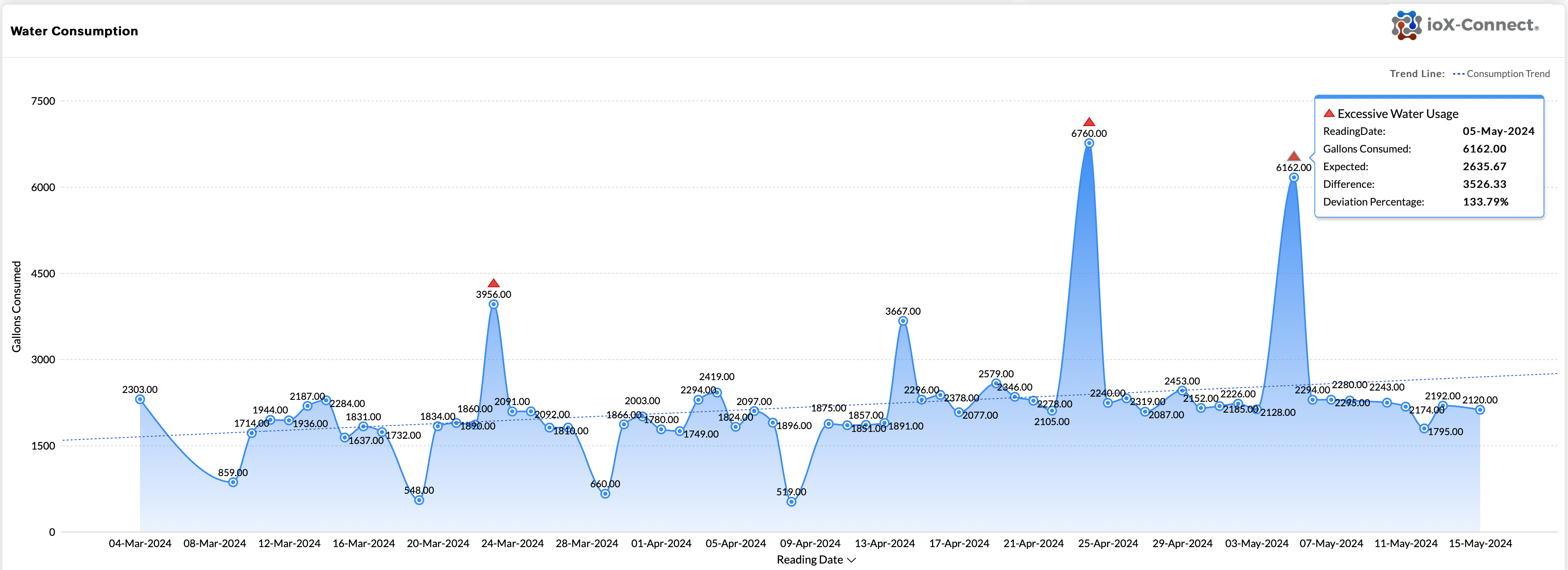Screen dimensions: 1568x570
Task: Click the 548.00 low data point
Action: pos(419,500)
